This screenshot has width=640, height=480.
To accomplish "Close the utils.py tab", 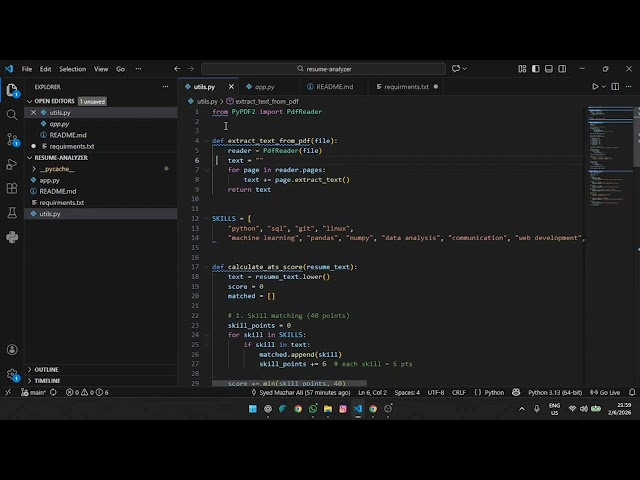I will point(231,87).
